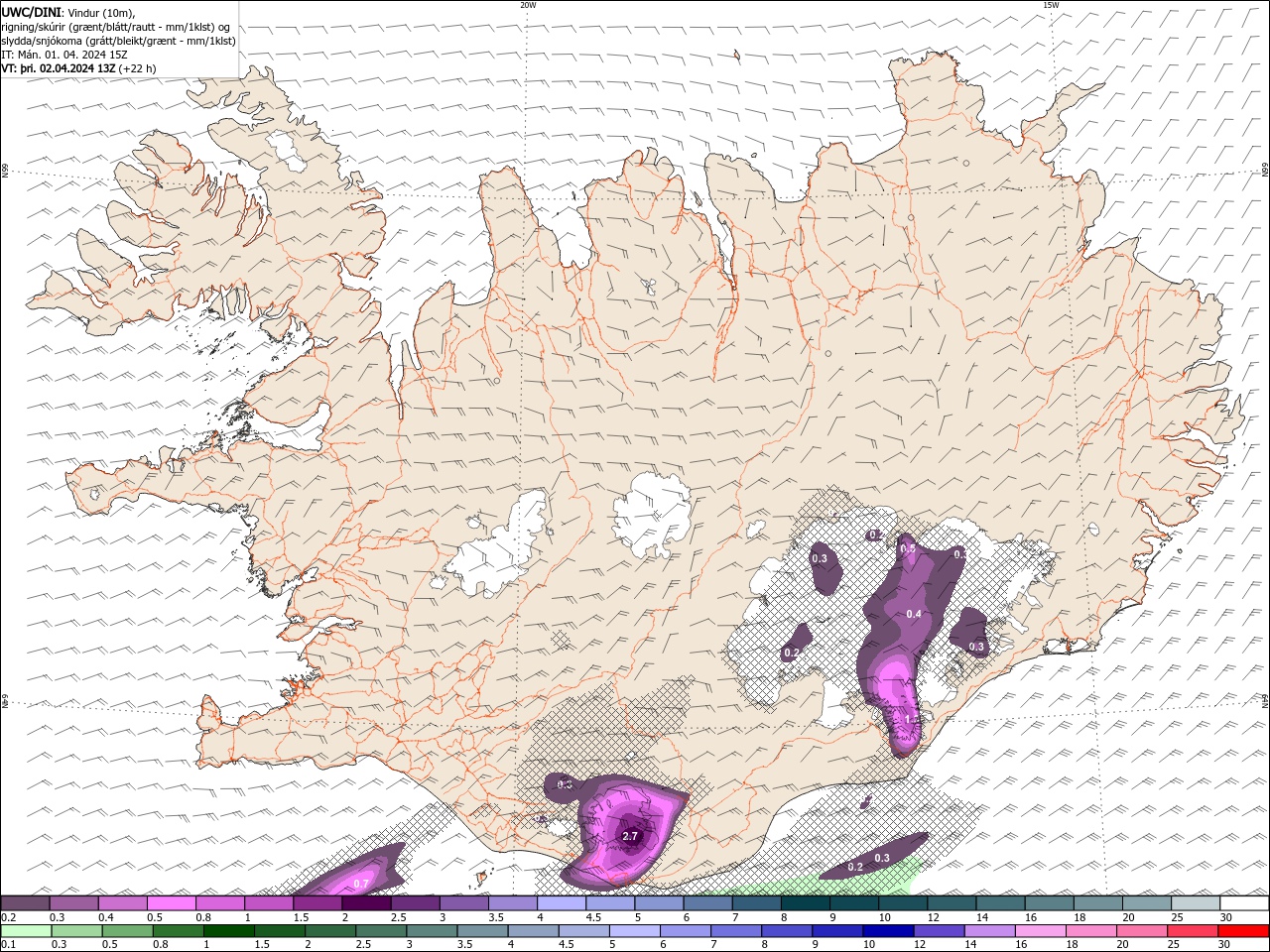Click the top-row legend swatch labeled 14
The height and width of the screenshot is (952, 1270).
[x=1000, y=903]
